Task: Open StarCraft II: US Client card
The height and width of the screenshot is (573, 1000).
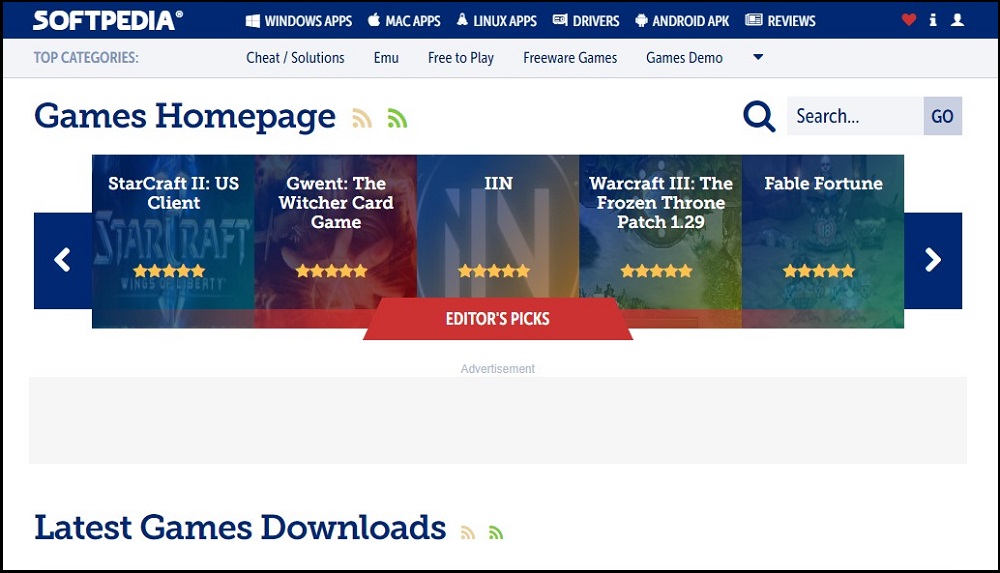Action: [173, 241]
